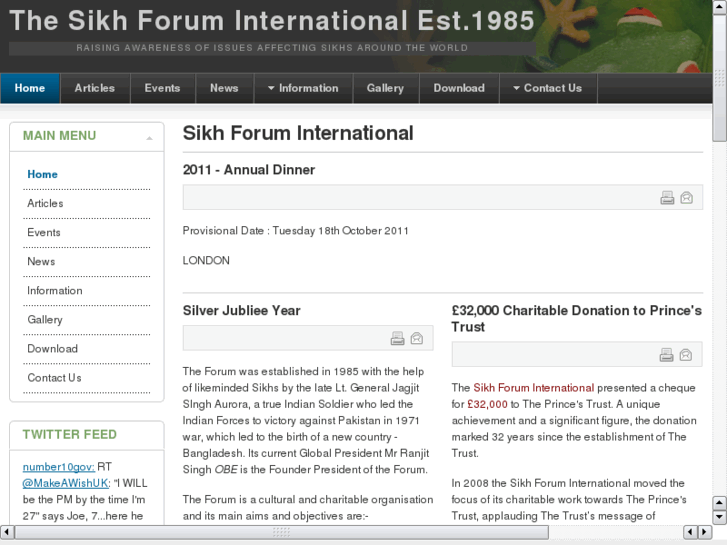Click the horizontal scrollbar right arrow
Screen dimensions: 727x545
coord(705,532)
